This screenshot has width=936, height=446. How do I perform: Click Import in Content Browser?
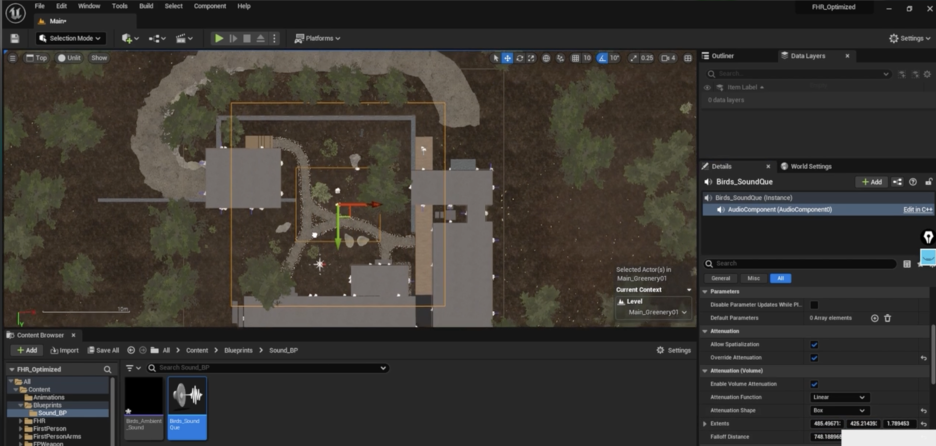point(64,350)
